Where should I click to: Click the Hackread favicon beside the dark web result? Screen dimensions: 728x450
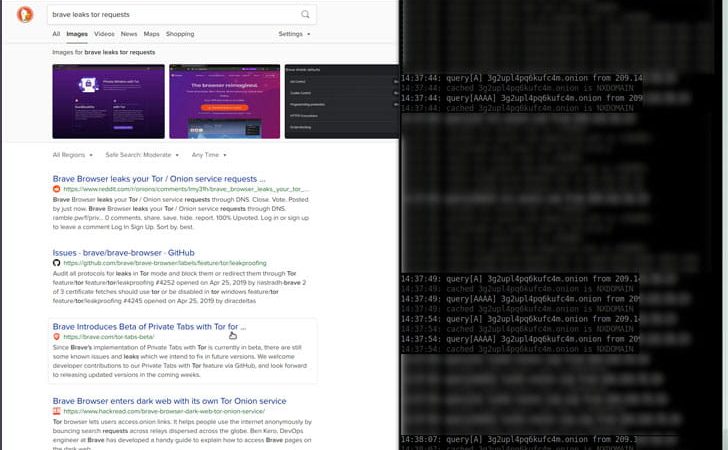[56, 411]
